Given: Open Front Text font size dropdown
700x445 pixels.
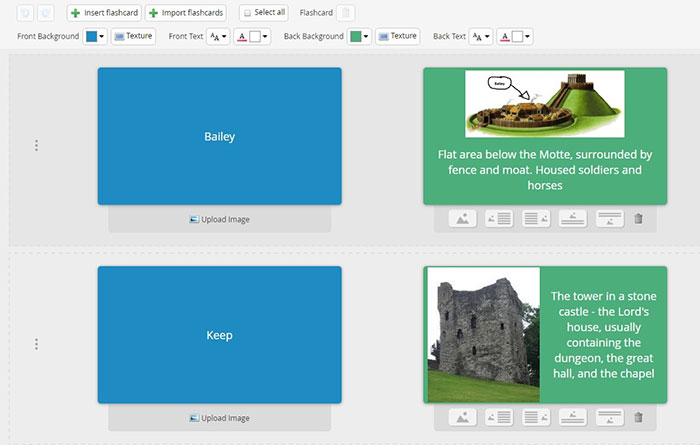Looking at the screenshot, I should pyautogui.click(x=218, y=36).
